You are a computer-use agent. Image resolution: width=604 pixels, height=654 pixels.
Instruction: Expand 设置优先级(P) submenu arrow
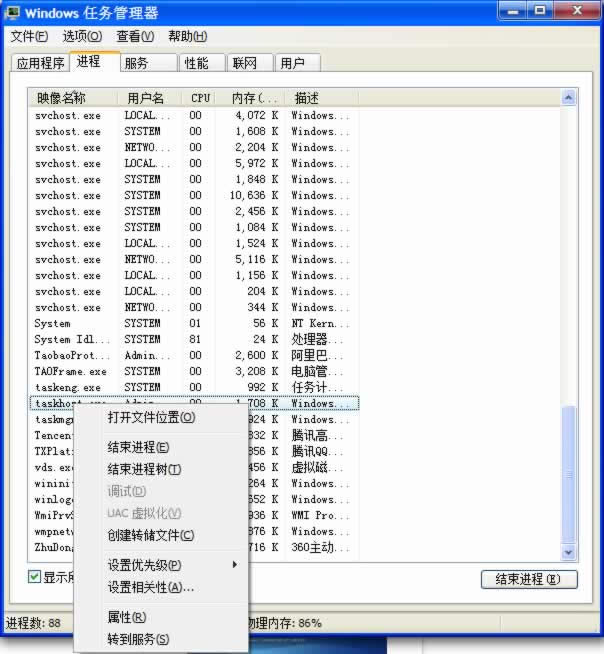pyautogui.click(x=235, y=565)
